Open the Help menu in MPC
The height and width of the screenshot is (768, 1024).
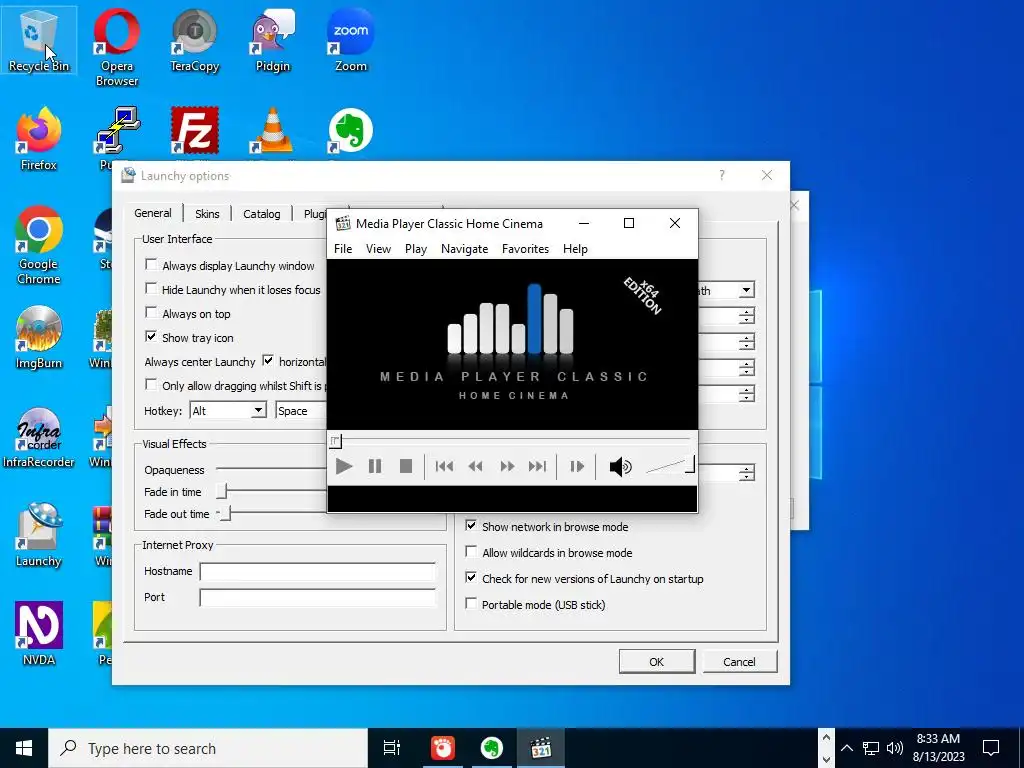point(575,249)
